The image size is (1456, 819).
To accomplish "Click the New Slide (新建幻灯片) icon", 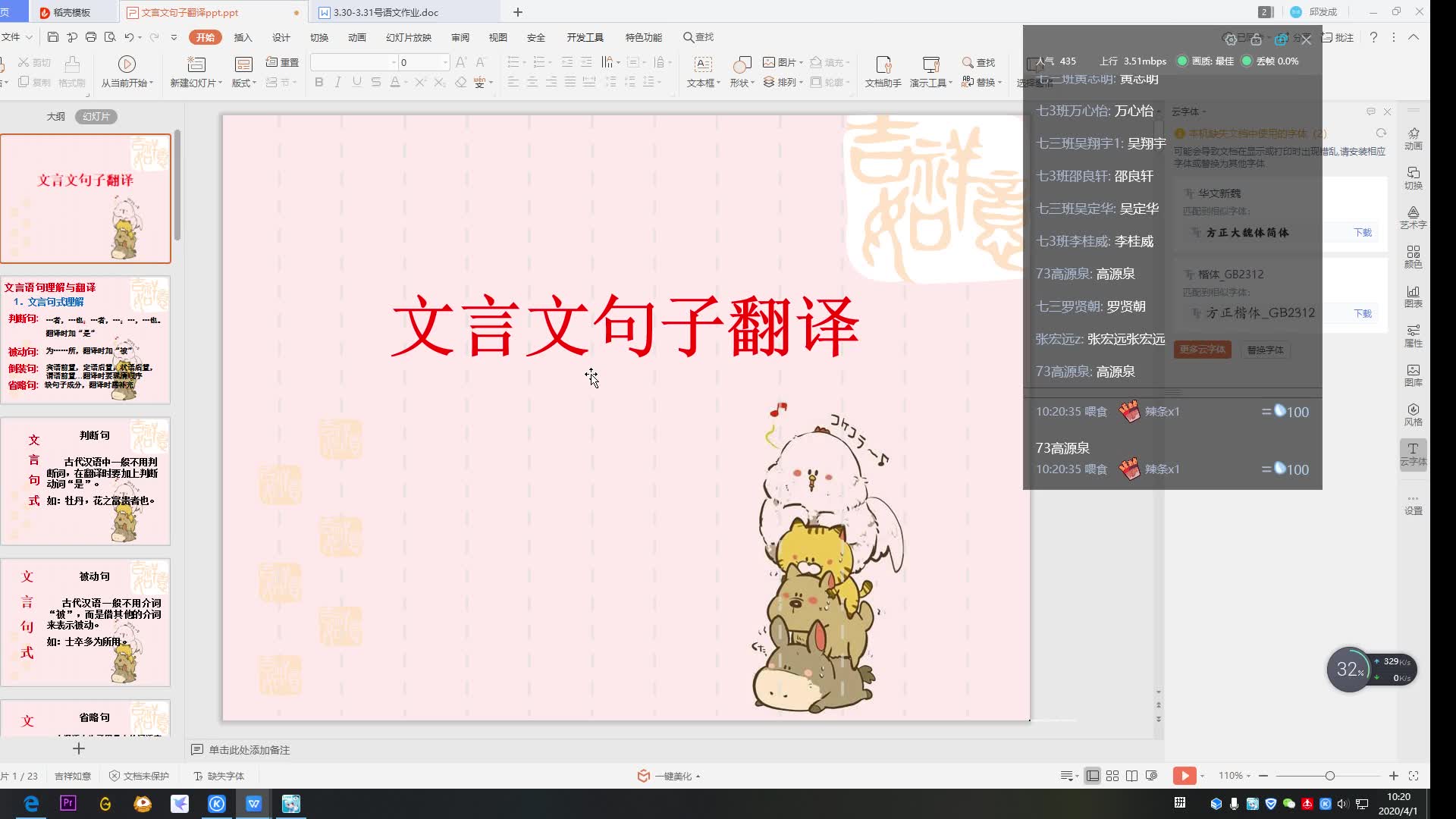I will (196, 64).
